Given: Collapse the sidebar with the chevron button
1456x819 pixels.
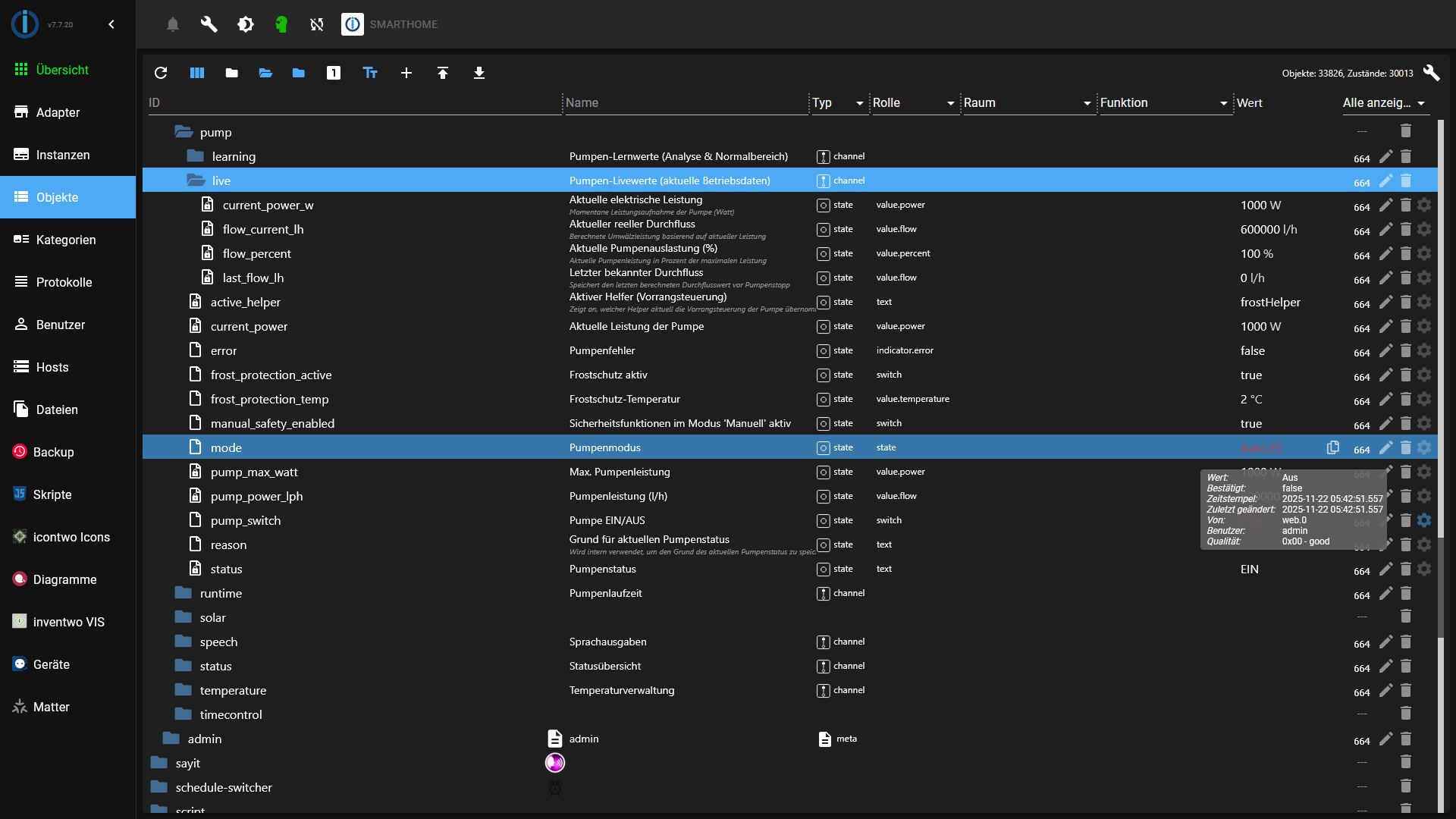Looking at the screenshot, I should point(111,24).
